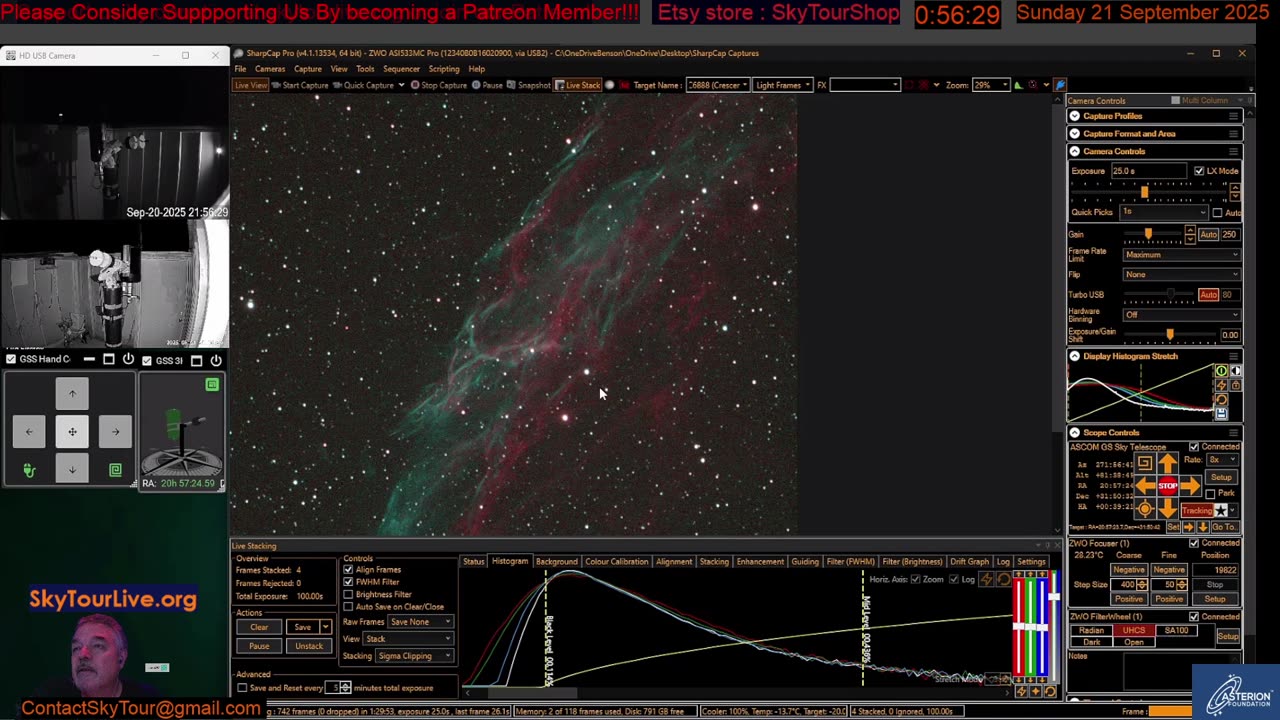Click the right arrow in GSS Hand Controller

click(x=115, y=432)
